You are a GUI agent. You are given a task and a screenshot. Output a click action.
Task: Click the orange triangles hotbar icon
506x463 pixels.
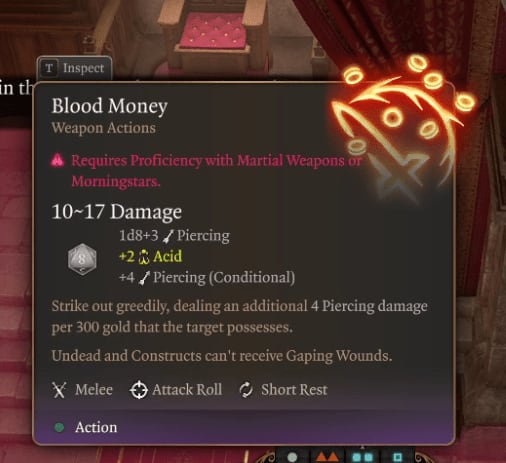(x=326, y=457)
